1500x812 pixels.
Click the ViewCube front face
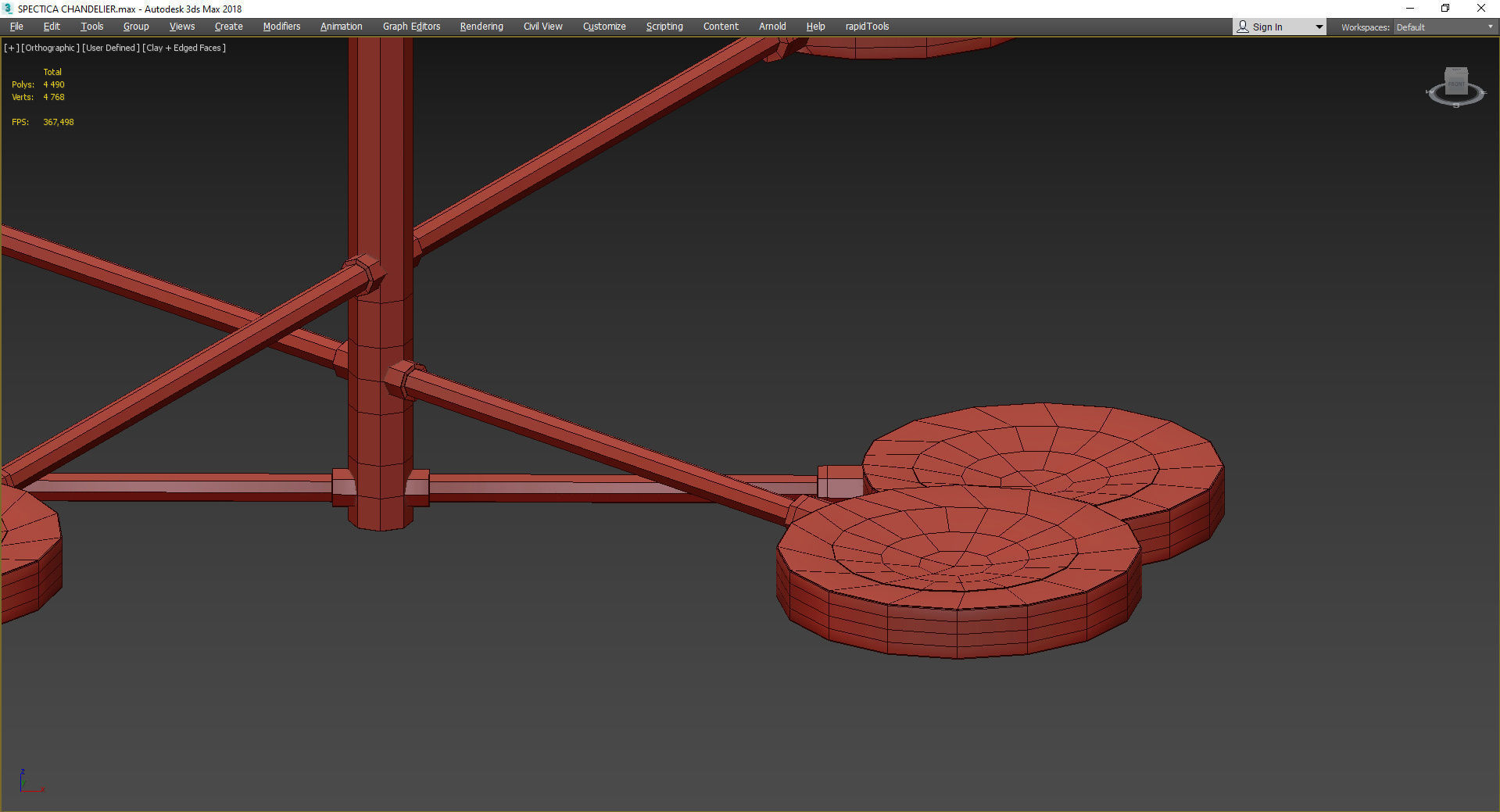click(1456, 84)
